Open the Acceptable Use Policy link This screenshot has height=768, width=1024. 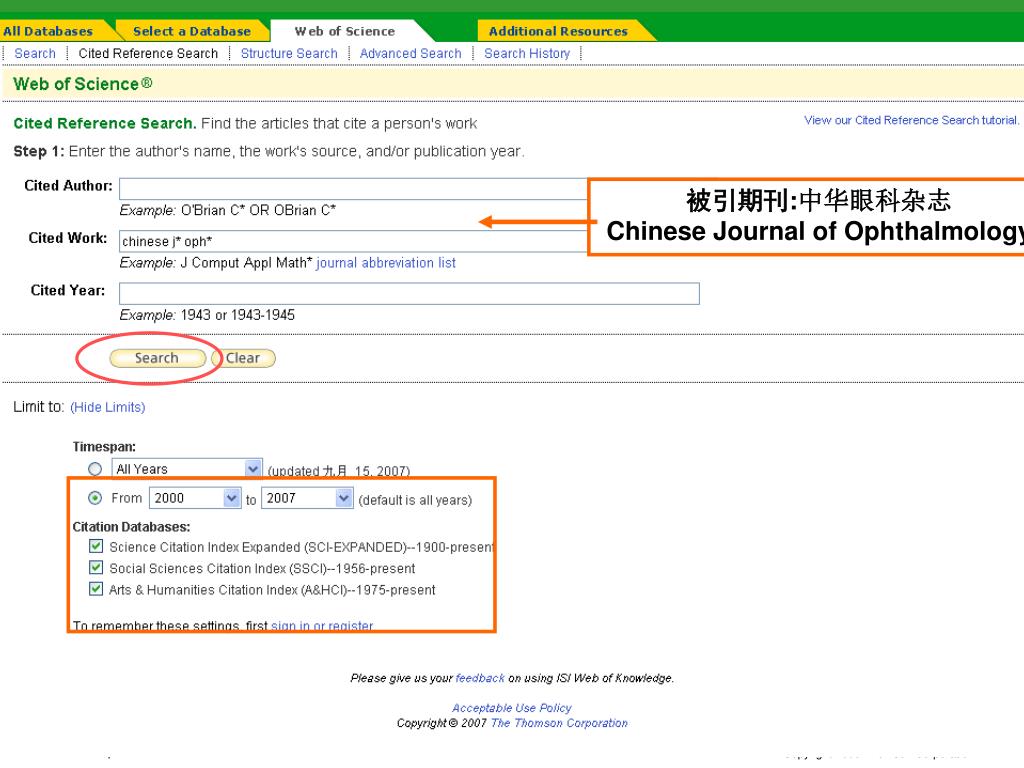click(x=512, y=708)
